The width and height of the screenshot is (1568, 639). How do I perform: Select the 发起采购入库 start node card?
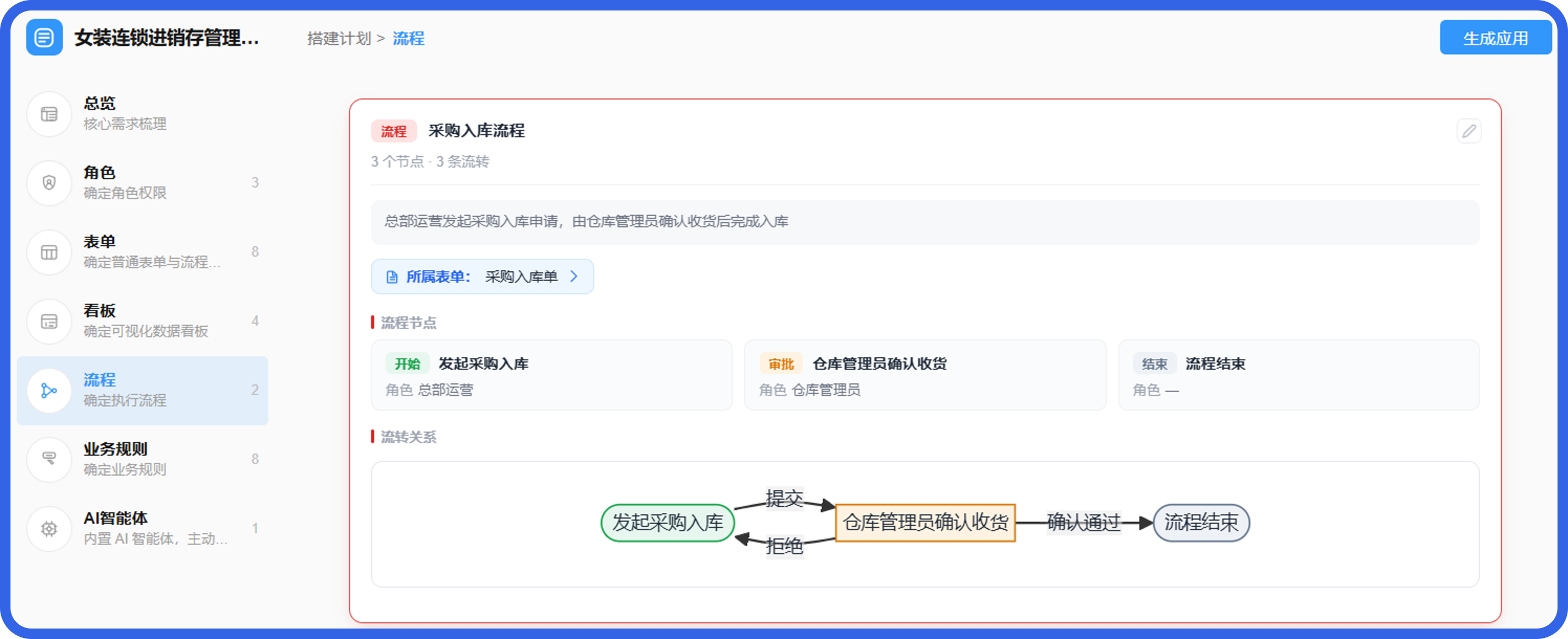click(551, 375)
